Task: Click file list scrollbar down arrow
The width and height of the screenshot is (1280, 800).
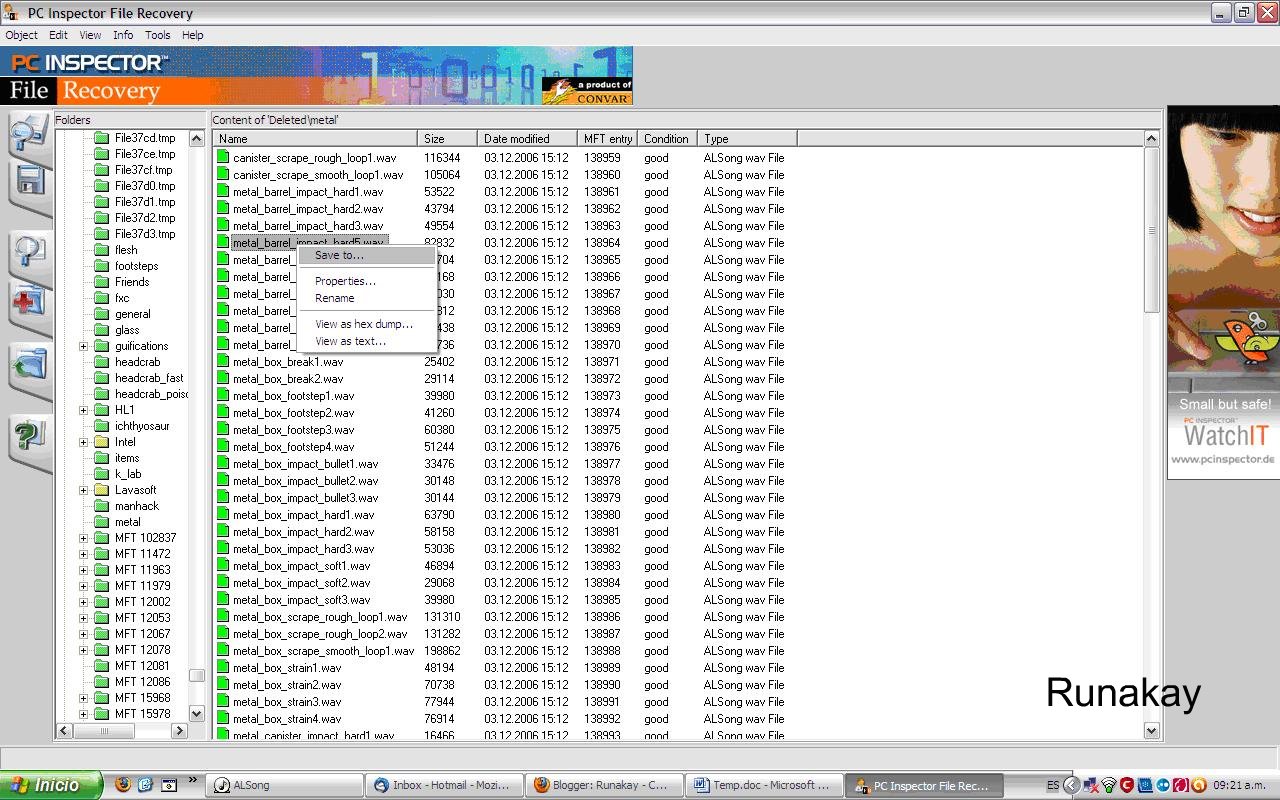Action: click(1151, 731)
